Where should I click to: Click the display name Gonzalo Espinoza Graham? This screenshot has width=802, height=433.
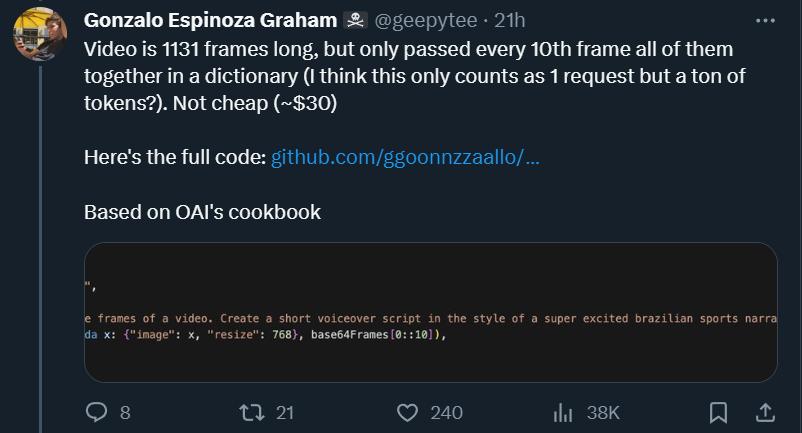(x=210, y=20)
